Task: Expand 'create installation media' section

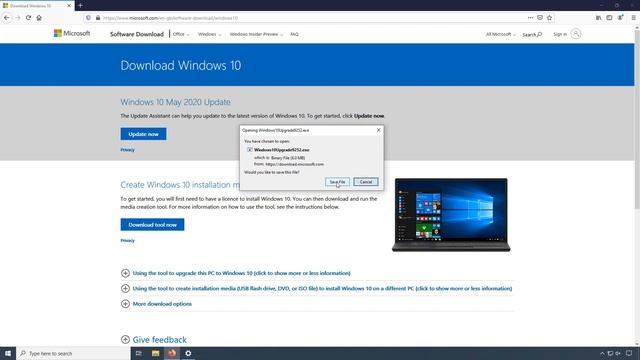Action: (317, 289)
